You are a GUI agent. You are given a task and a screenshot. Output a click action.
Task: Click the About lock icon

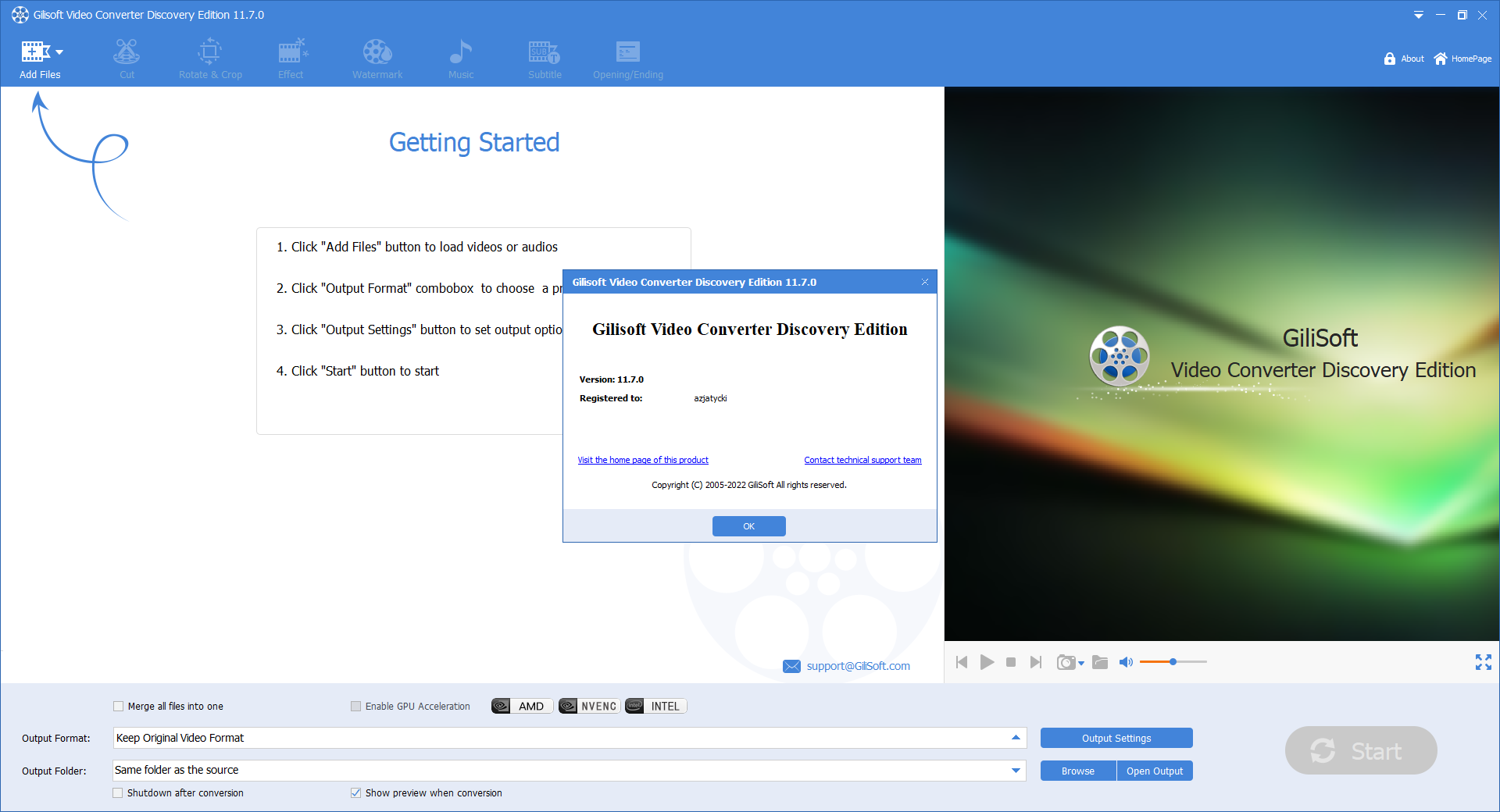click(1390, 59)
